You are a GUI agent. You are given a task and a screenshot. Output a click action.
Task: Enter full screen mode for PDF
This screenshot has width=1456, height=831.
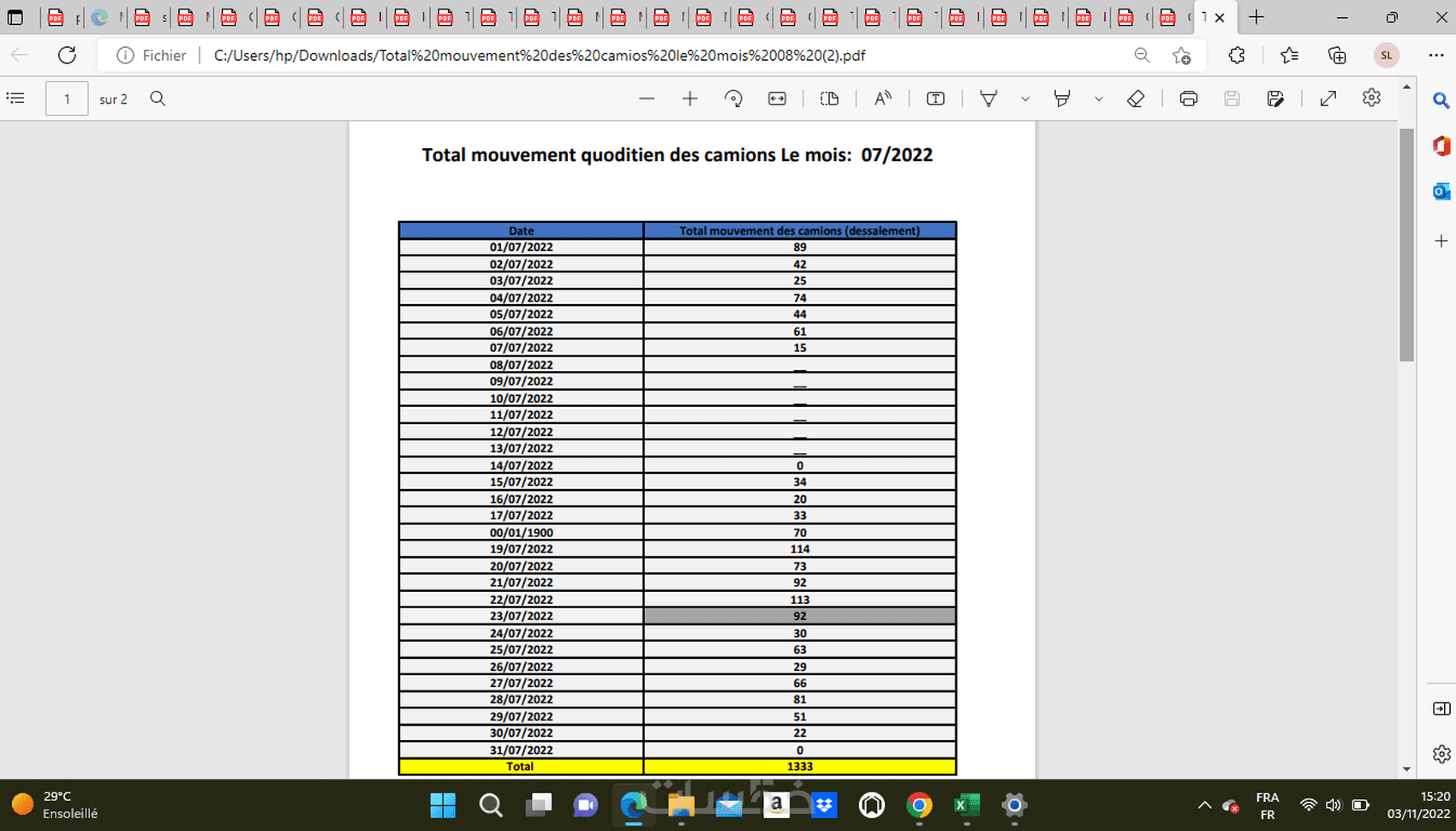pos(1328,99)
